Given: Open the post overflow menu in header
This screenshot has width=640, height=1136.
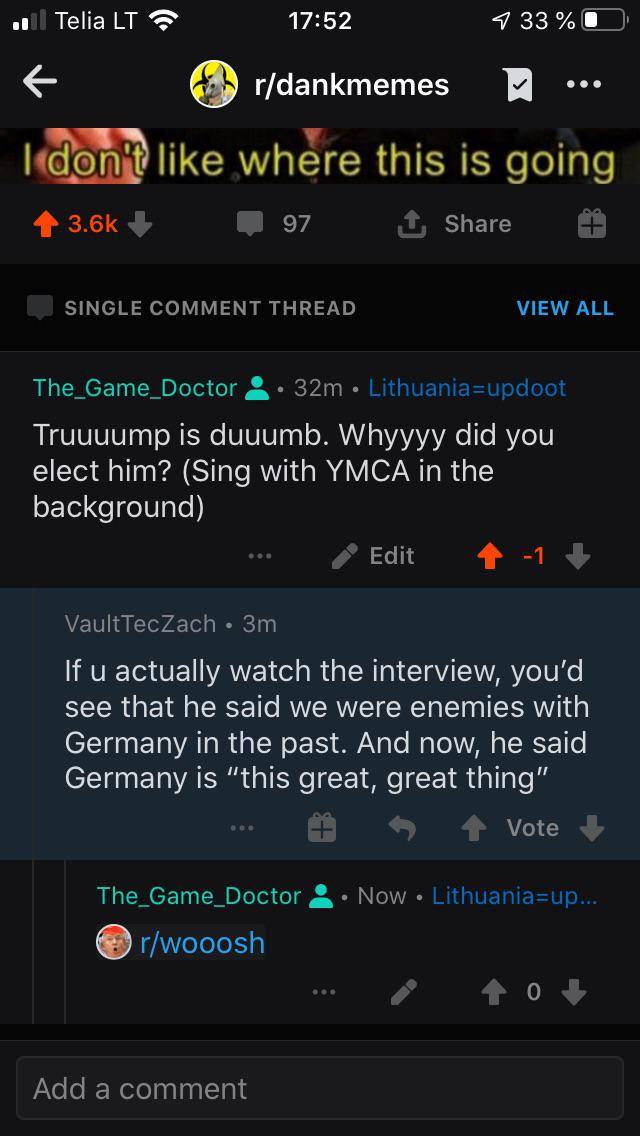Looking at the screenshot, I should (584, 84).
